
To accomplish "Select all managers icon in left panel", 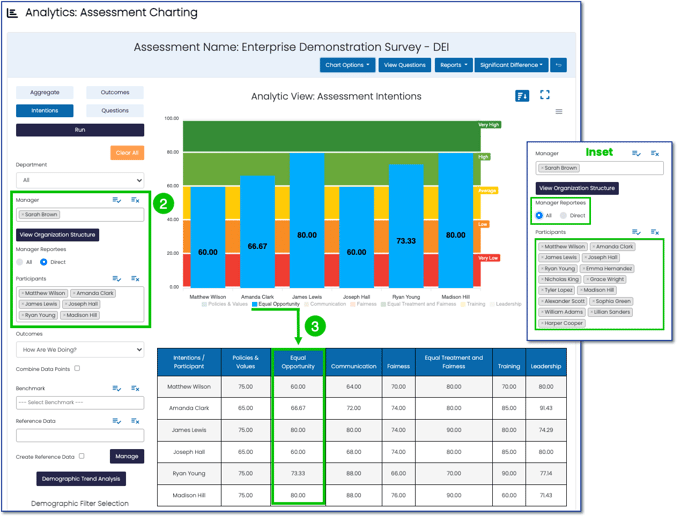I will point(117,200).
